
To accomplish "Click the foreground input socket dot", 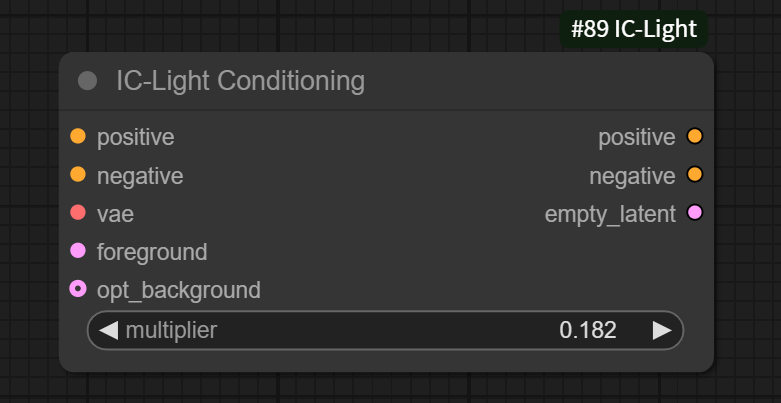I will click(x=78, y=251).
